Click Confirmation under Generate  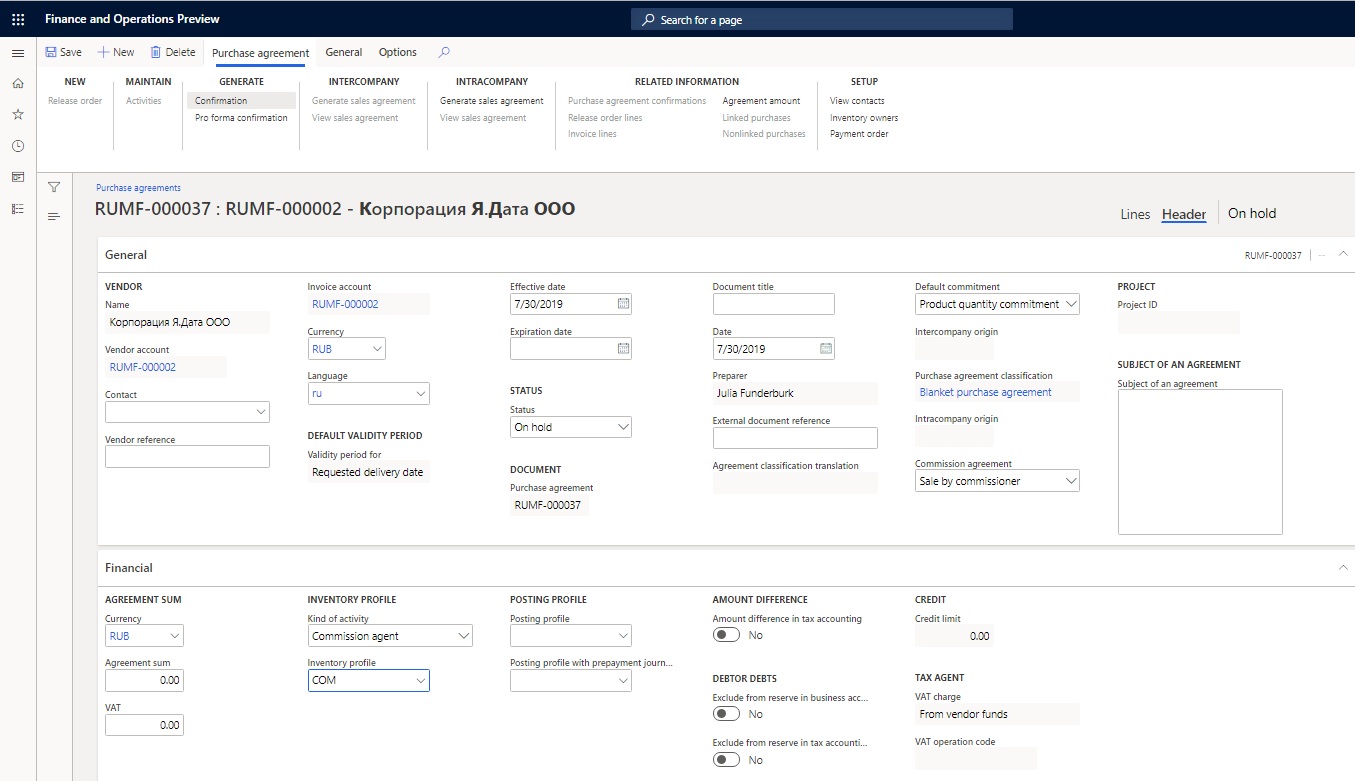pos(241,101)
